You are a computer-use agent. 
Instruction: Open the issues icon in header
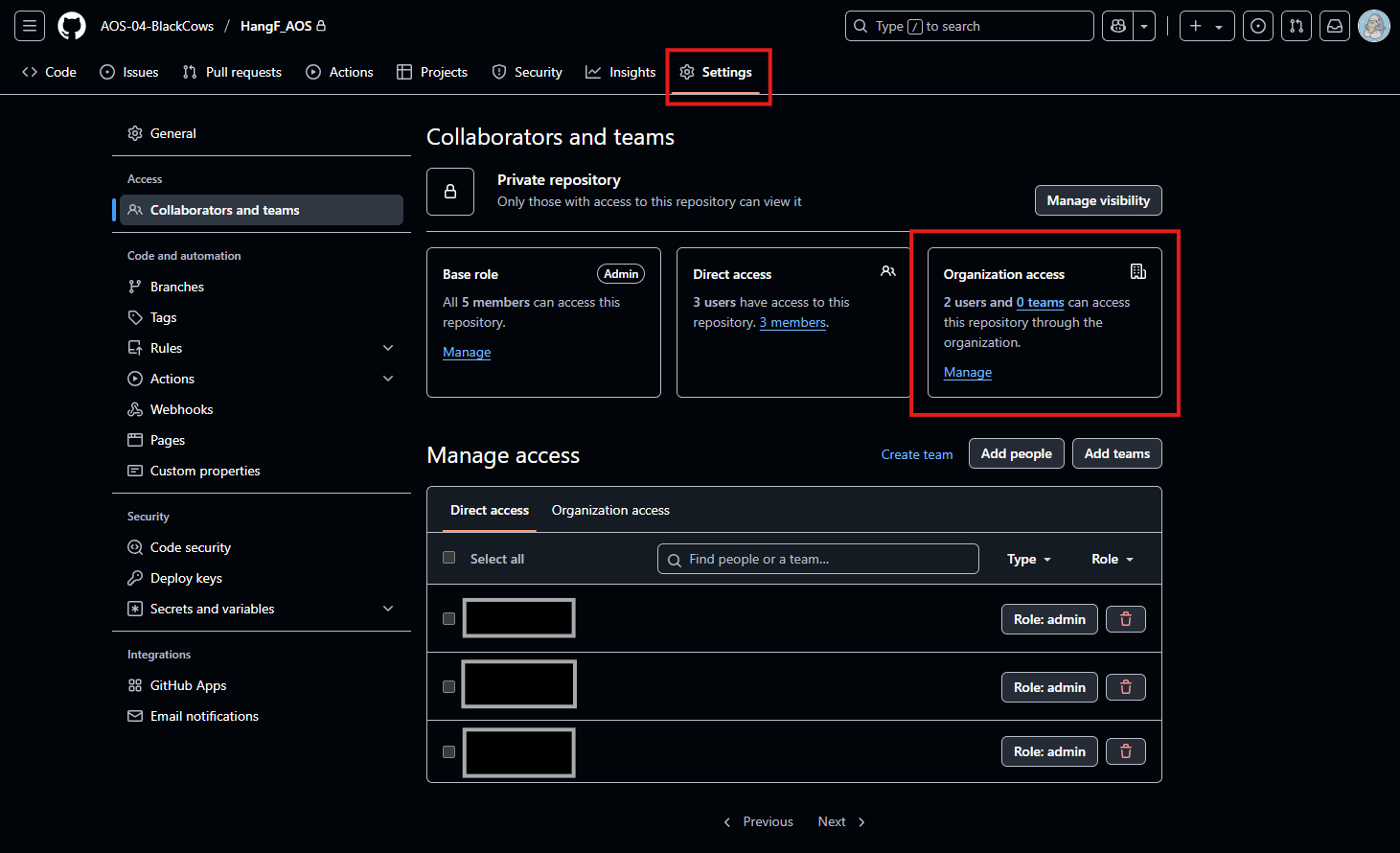pos(1258,26)
